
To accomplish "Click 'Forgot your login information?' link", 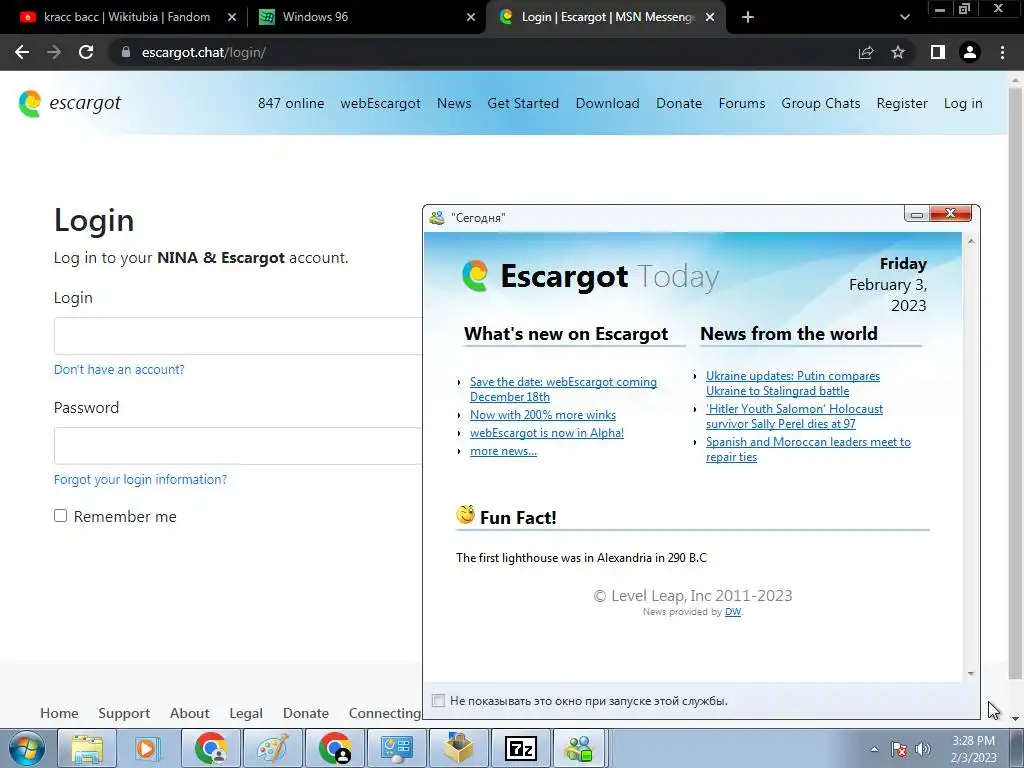I will [140, 479].
